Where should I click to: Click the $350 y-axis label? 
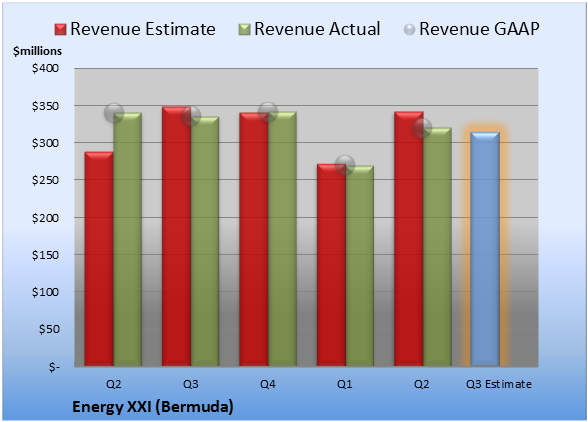tap(45, 106)
